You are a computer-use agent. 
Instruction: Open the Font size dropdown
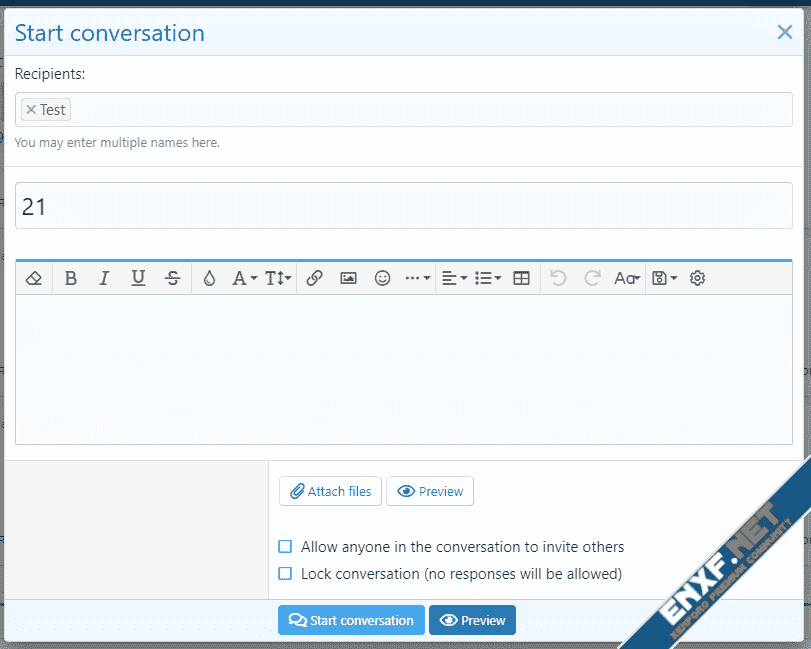pos(278,279)
